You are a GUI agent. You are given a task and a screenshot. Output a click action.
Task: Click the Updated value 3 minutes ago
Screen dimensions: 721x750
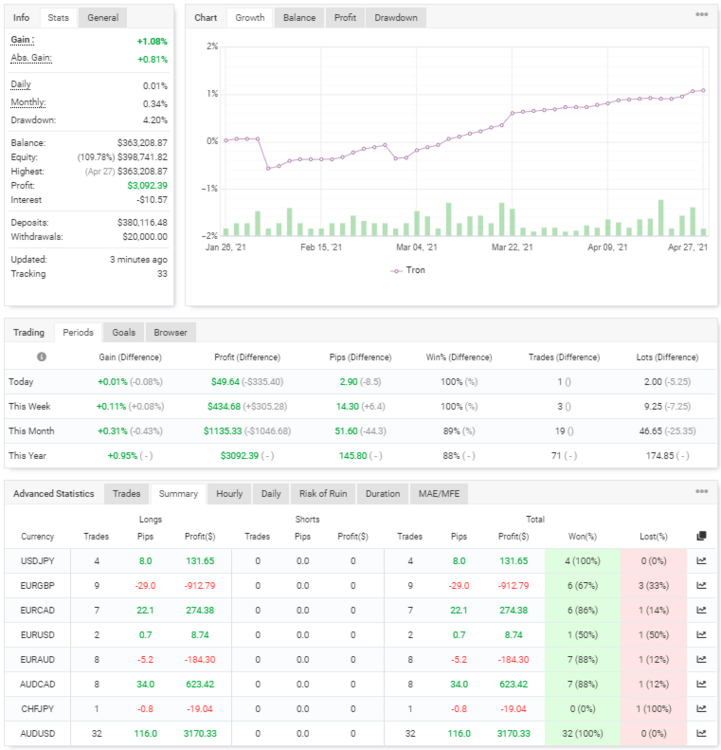139,260
